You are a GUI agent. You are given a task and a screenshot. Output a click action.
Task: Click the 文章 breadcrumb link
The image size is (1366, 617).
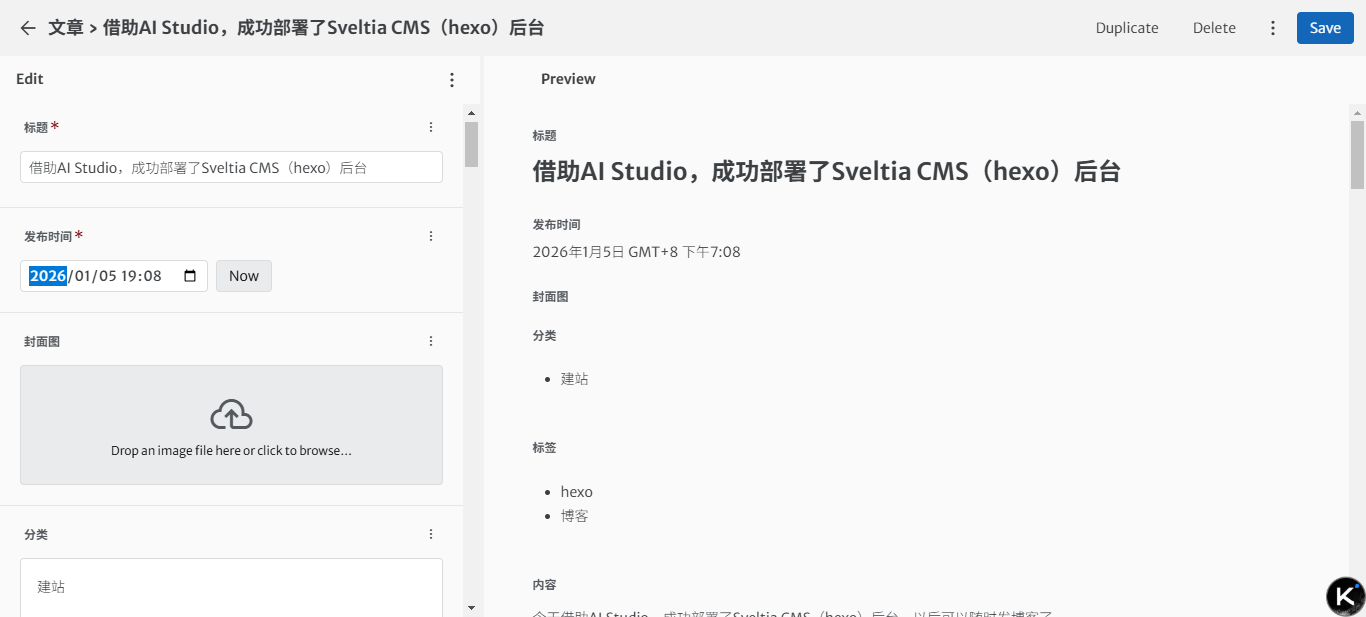click(x=65, y=28)
